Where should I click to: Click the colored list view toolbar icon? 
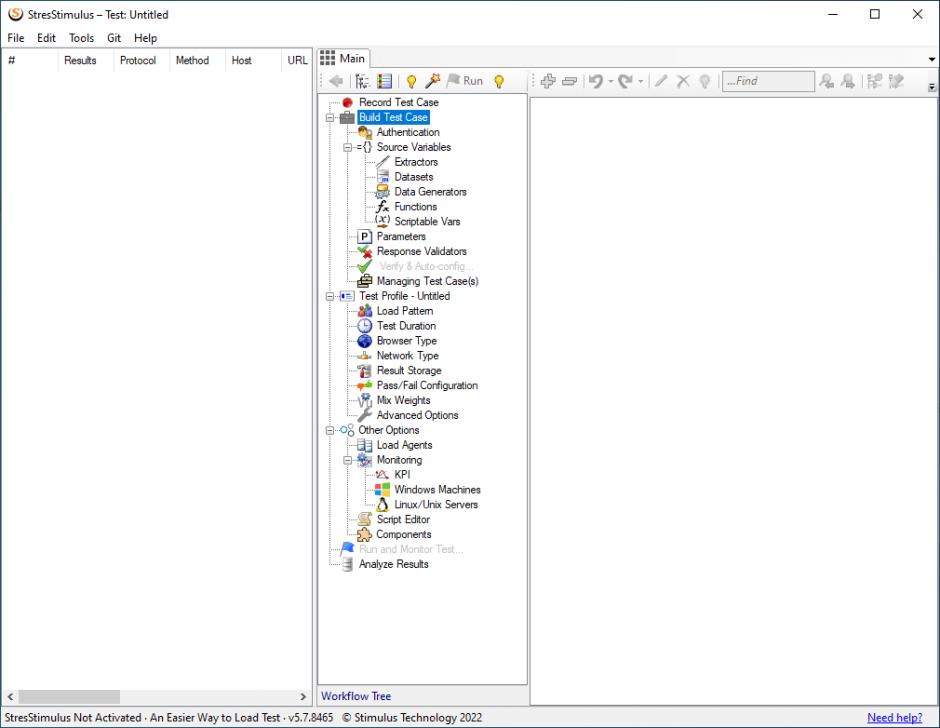(385, 81)
